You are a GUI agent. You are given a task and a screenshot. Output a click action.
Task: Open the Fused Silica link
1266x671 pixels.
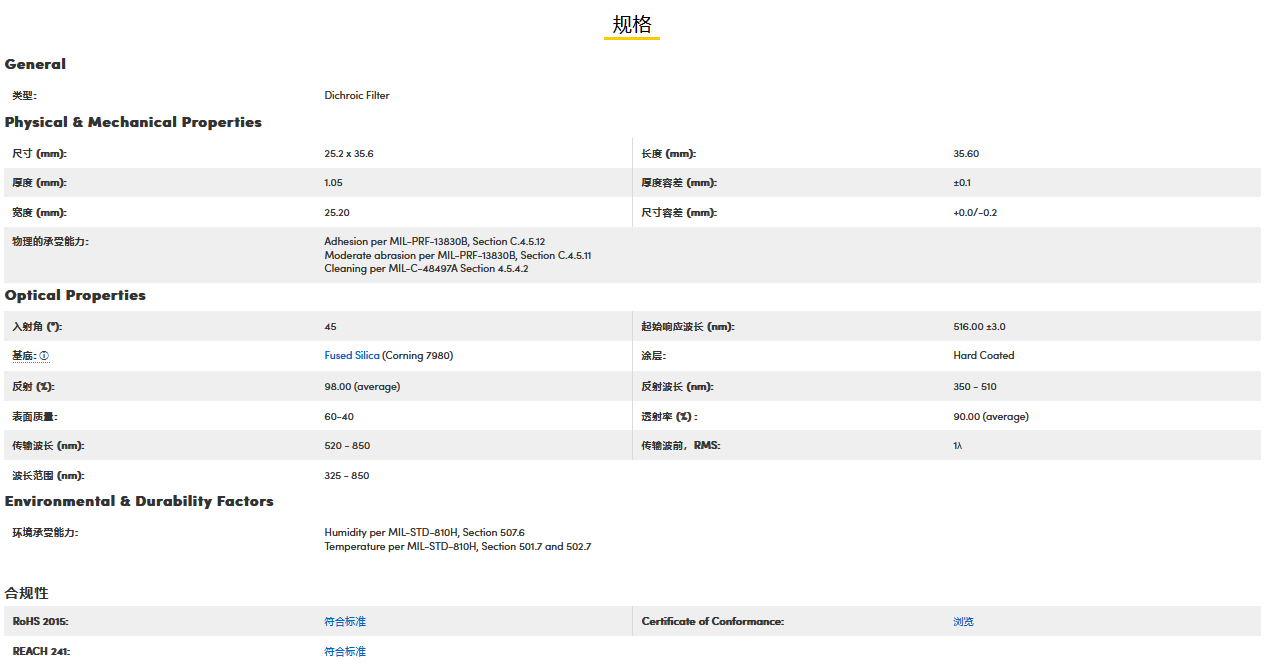tap(351, 356)
